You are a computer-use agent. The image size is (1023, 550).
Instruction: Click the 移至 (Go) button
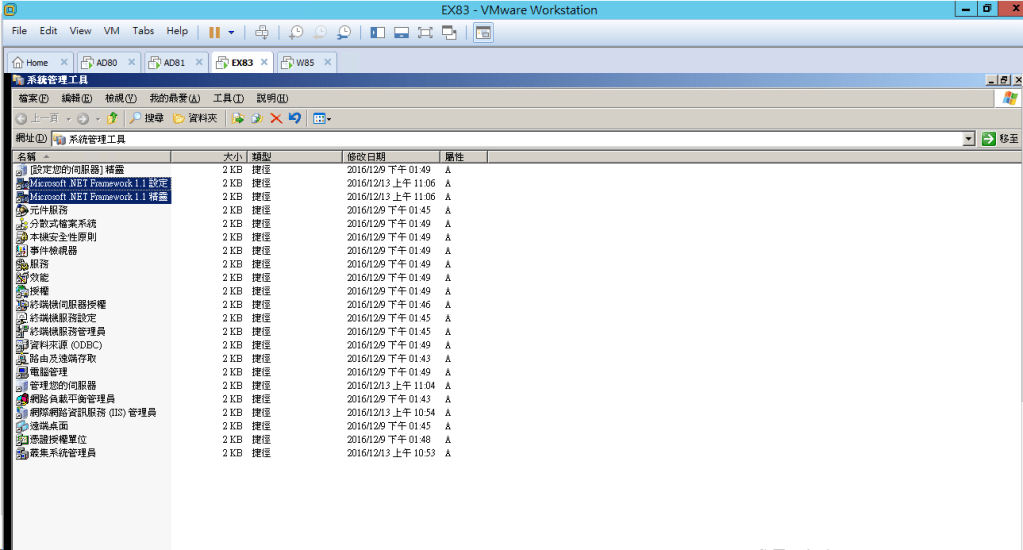(x=1001, y=139)
